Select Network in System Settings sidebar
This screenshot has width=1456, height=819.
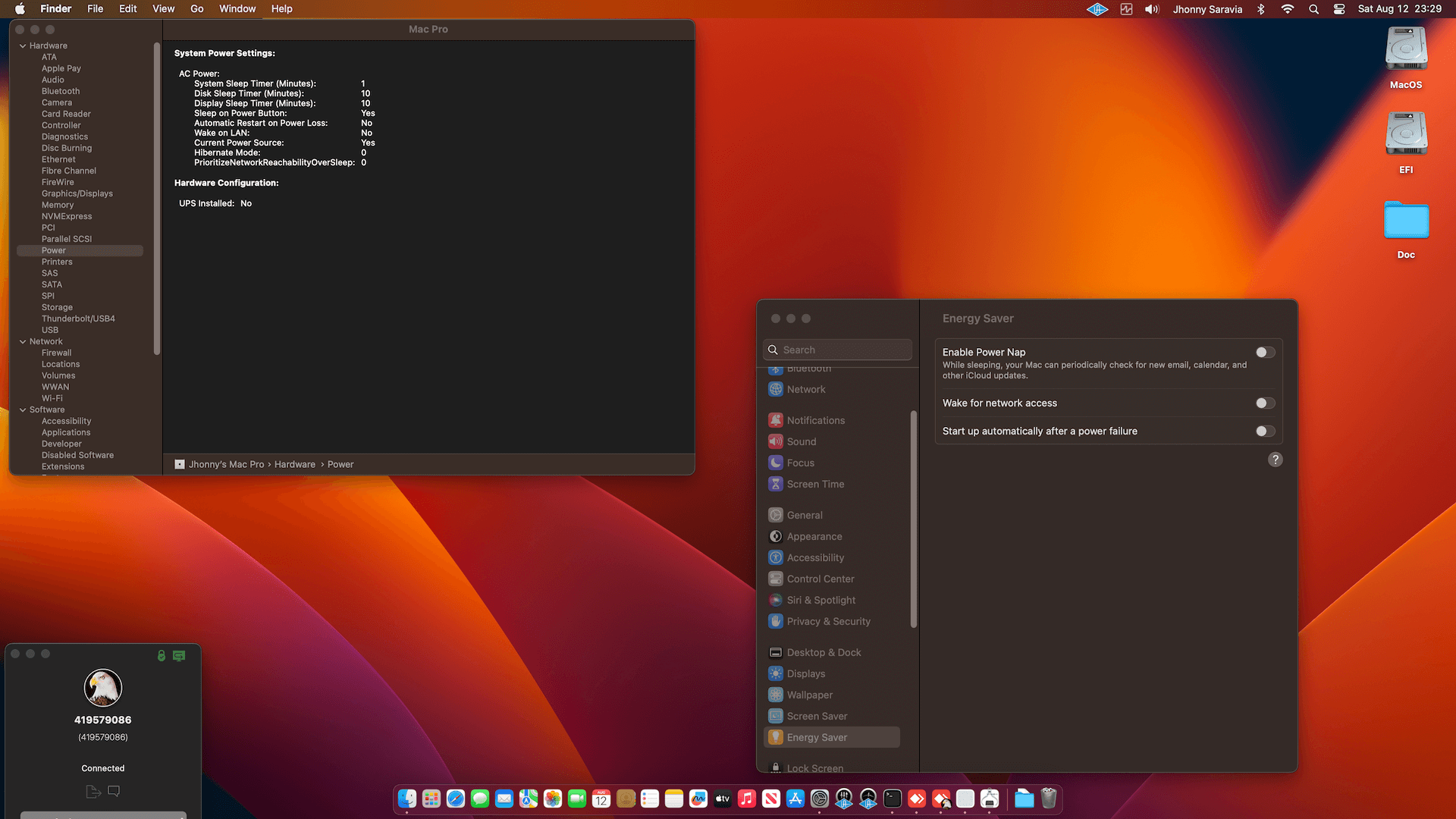tap(832, 390)
